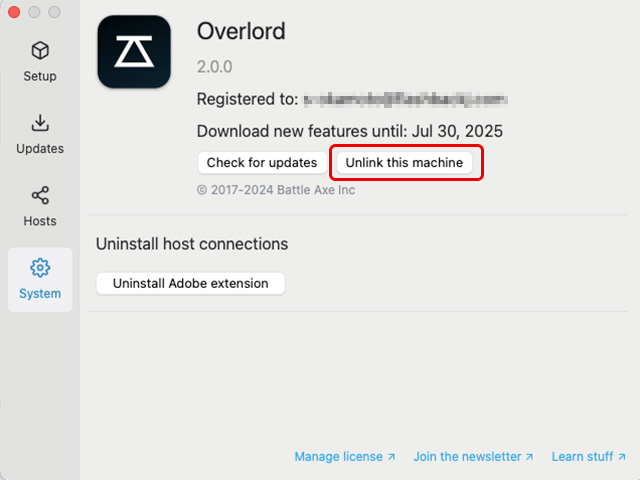640x480 pixels.
Task: Click the Setup cube icon
Action: click(x=40, y=50)
